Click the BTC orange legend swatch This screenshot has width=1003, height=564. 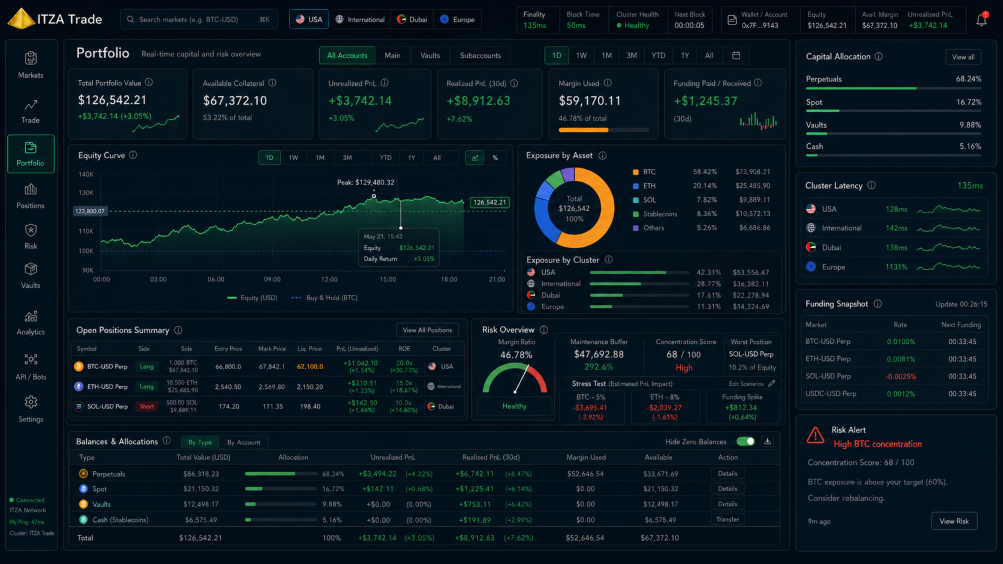pos(635,172)
